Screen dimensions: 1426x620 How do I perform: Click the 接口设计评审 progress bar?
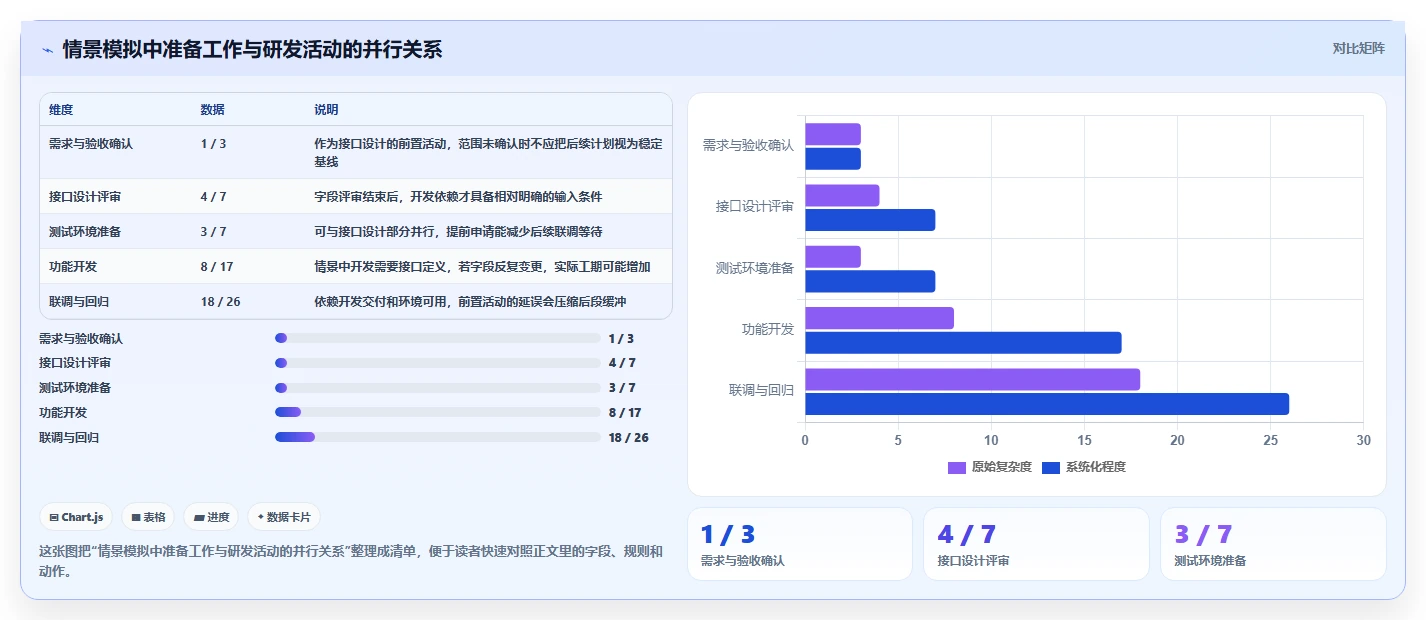[x=437, y=363]
